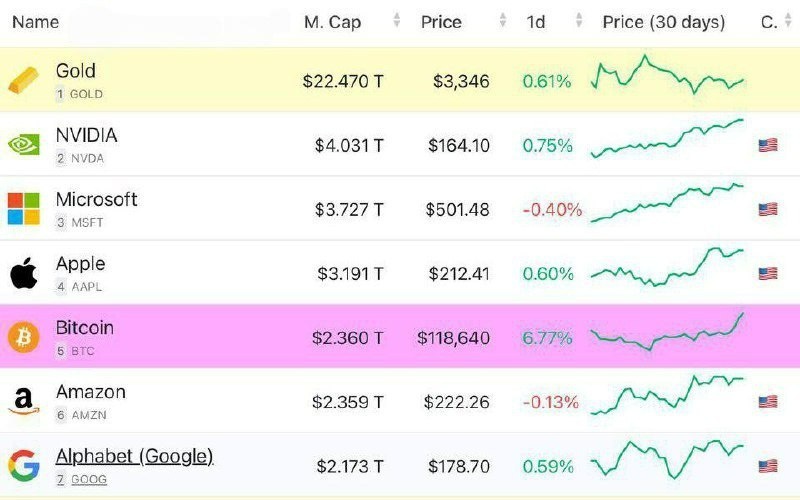Screen dimensions: 800x500
Task: Click the Bitcoin 30-day price chart
Action: tap(667, 333)
